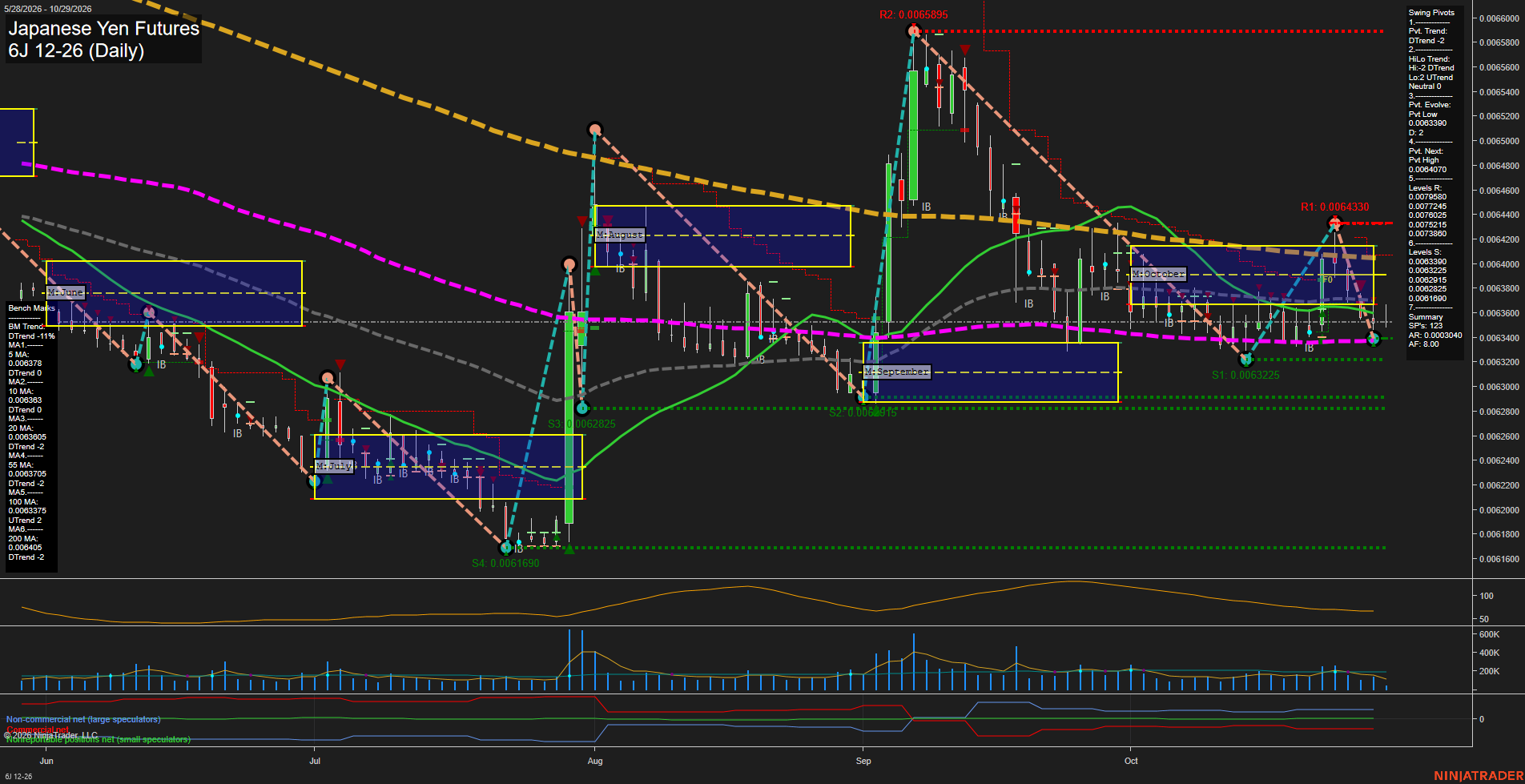Click the swing pivot low circle above S1
This screenshot has width=1525, height=784.
1245,360
